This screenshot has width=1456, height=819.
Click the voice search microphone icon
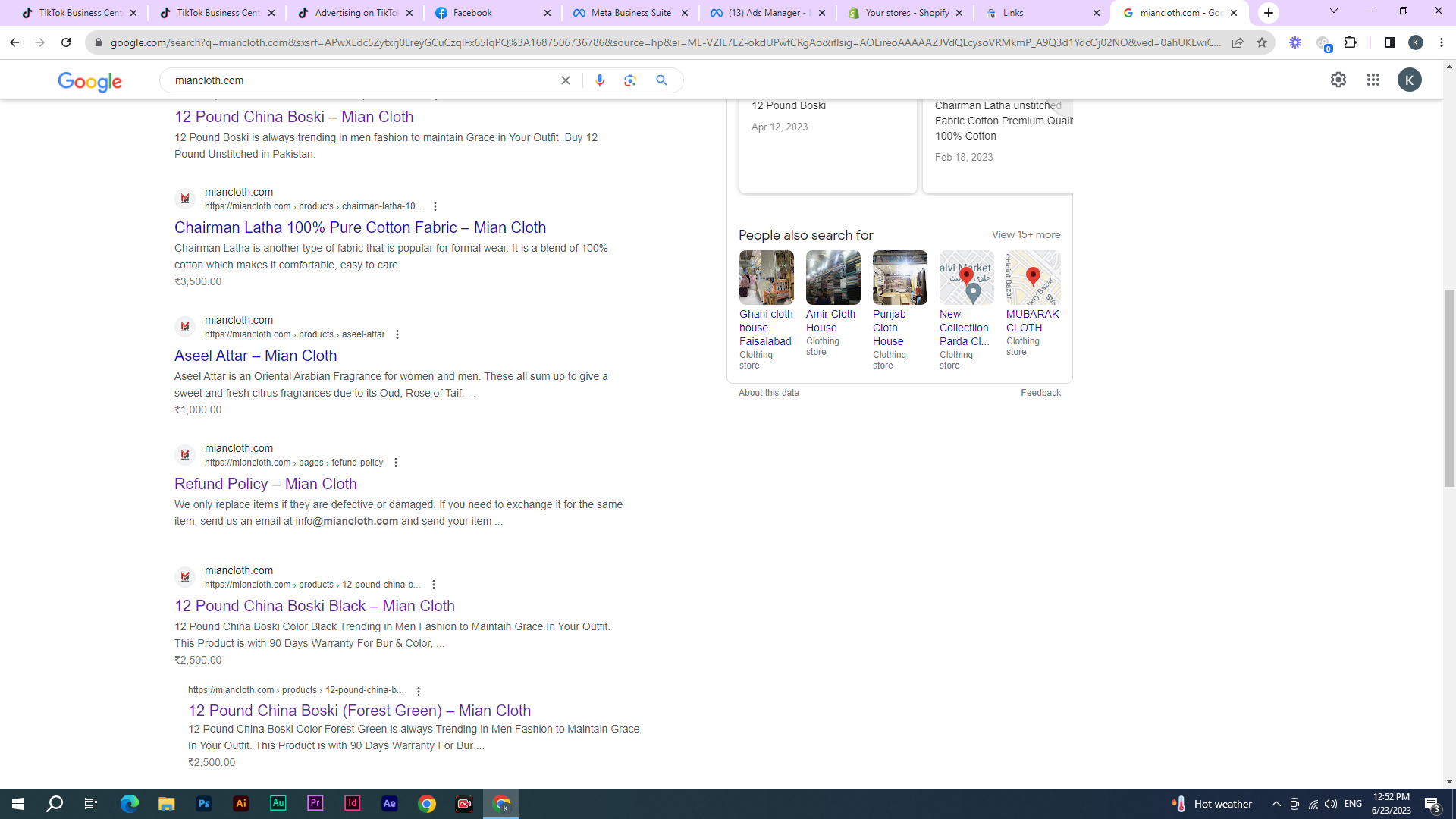tap(599, 80)
